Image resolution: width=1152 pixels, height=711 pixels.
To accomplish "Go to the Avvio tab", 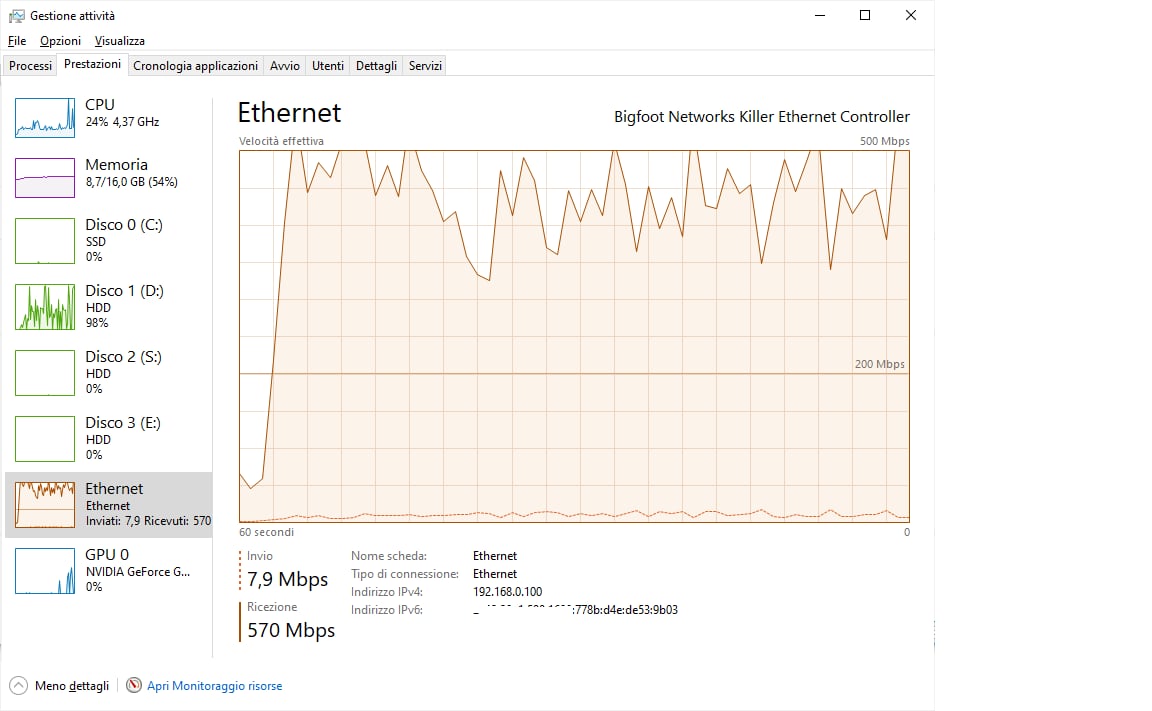I will click(284, 66).
